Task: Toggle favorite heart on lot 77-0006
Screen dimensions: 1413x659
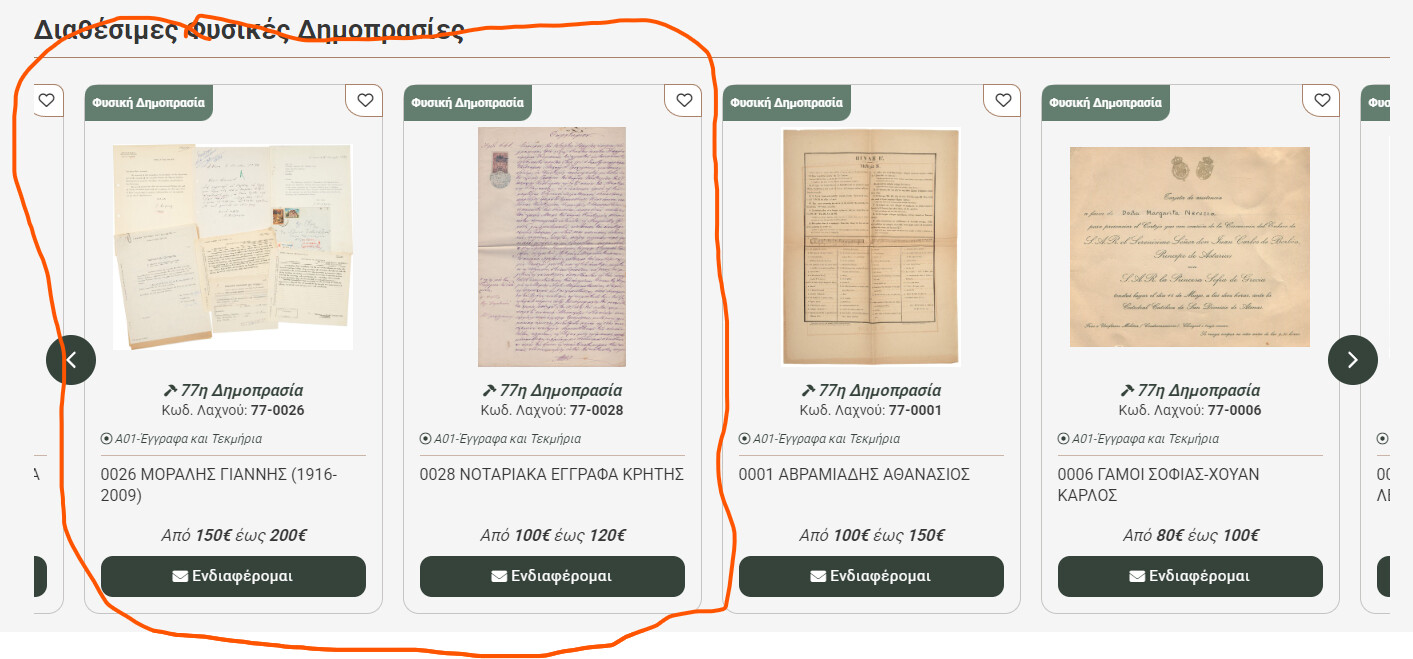Action: pyautogui.click(x=1322, y=100)
